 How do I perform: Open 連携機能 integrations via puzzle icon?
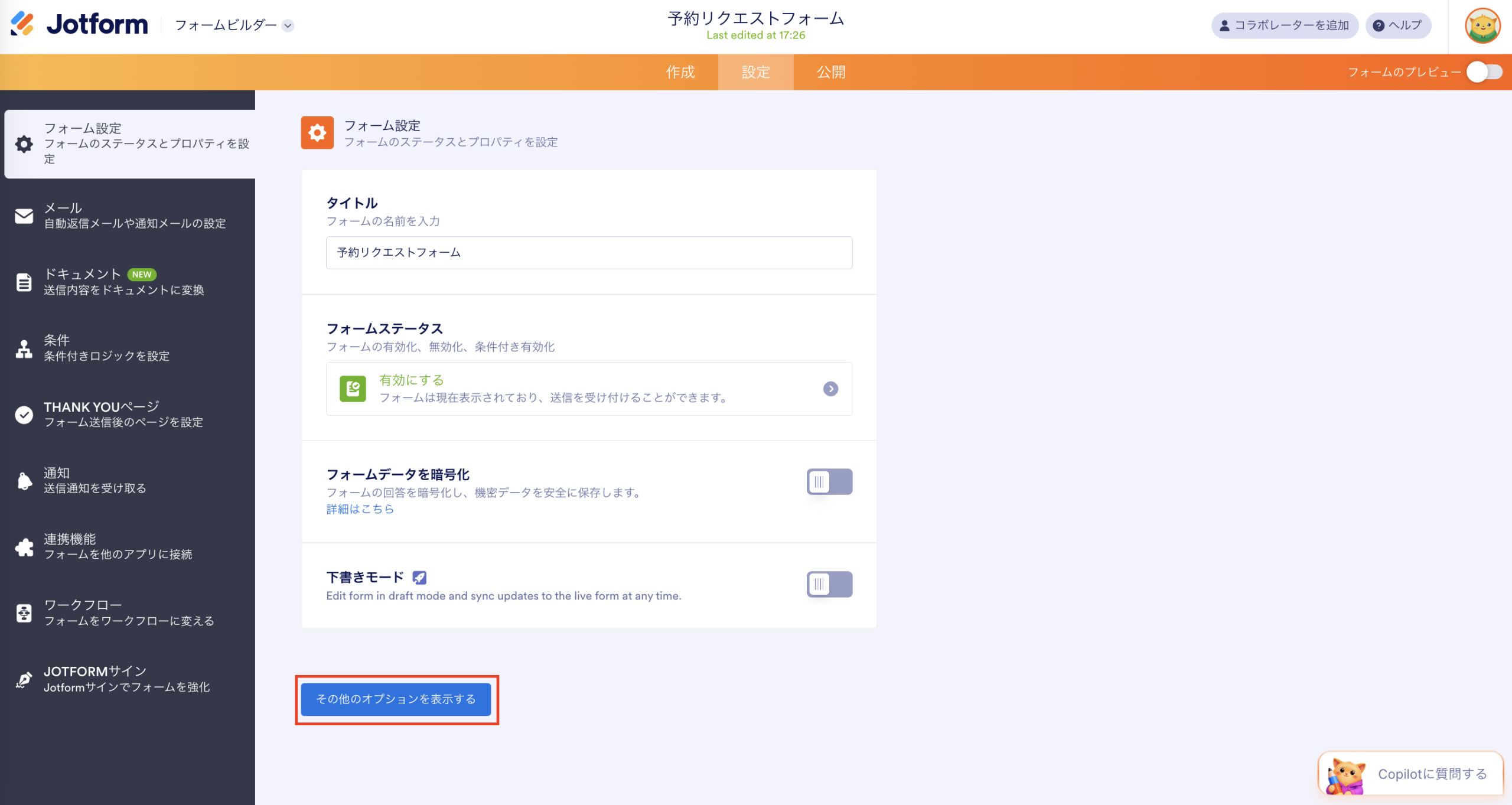click(x=24, y=546)
